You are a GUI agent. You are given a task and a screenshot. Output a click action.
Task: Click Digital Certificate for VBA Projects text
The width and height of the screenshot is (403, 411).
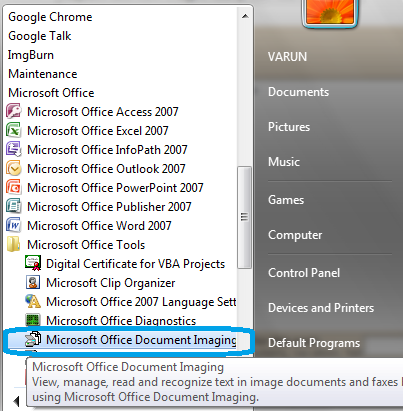click(x=135, y=264)
